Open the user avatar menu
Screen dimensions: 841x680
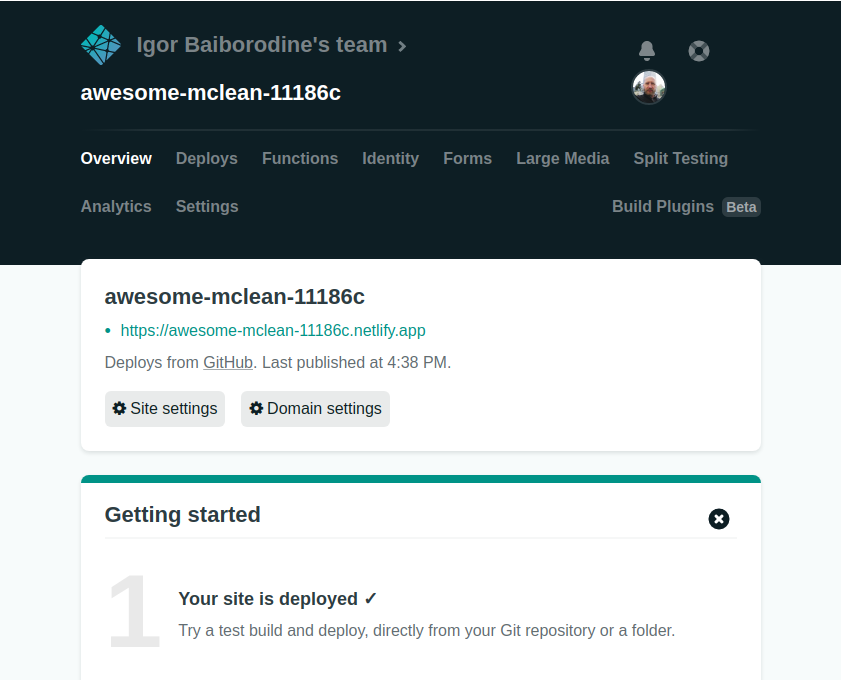point(649,87)
